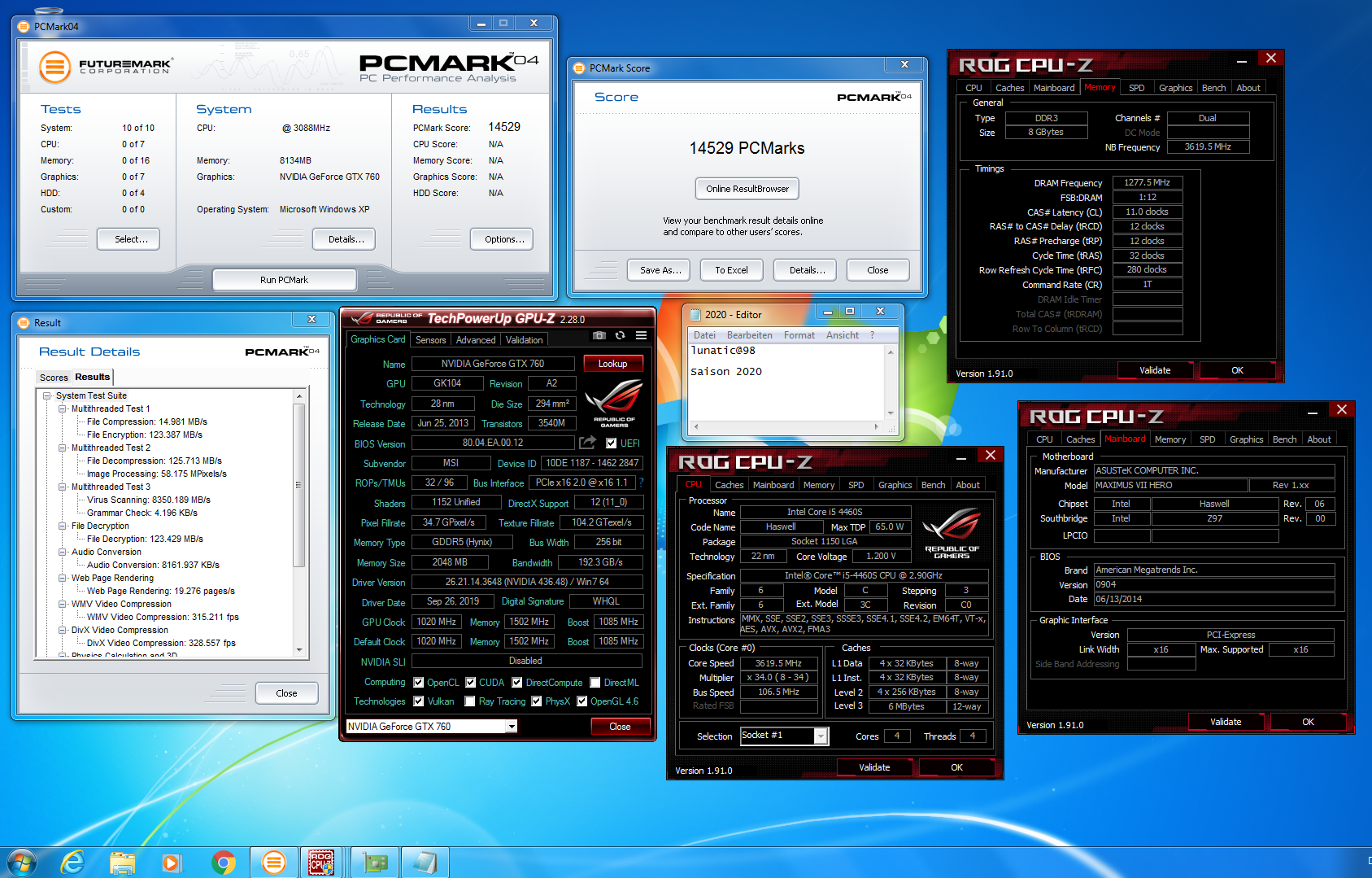Open the Windows Start menu orb
The height and width of the screenshot is (878, 1372).
click(x=21, y=863)
